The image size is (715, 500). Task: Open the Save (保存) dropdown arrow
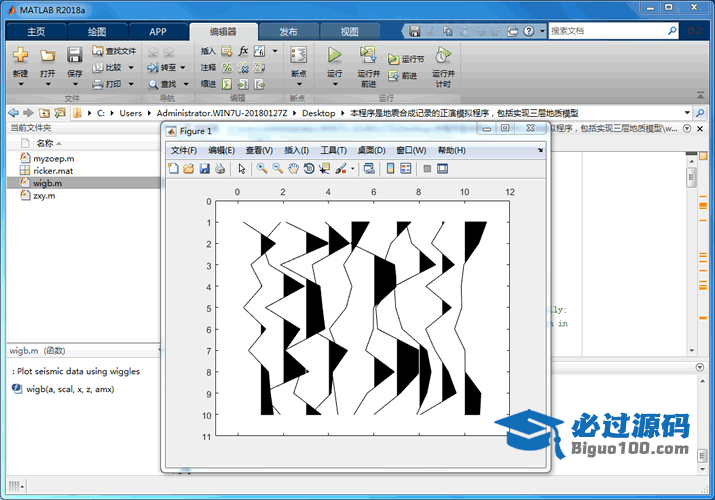(75, 84)
